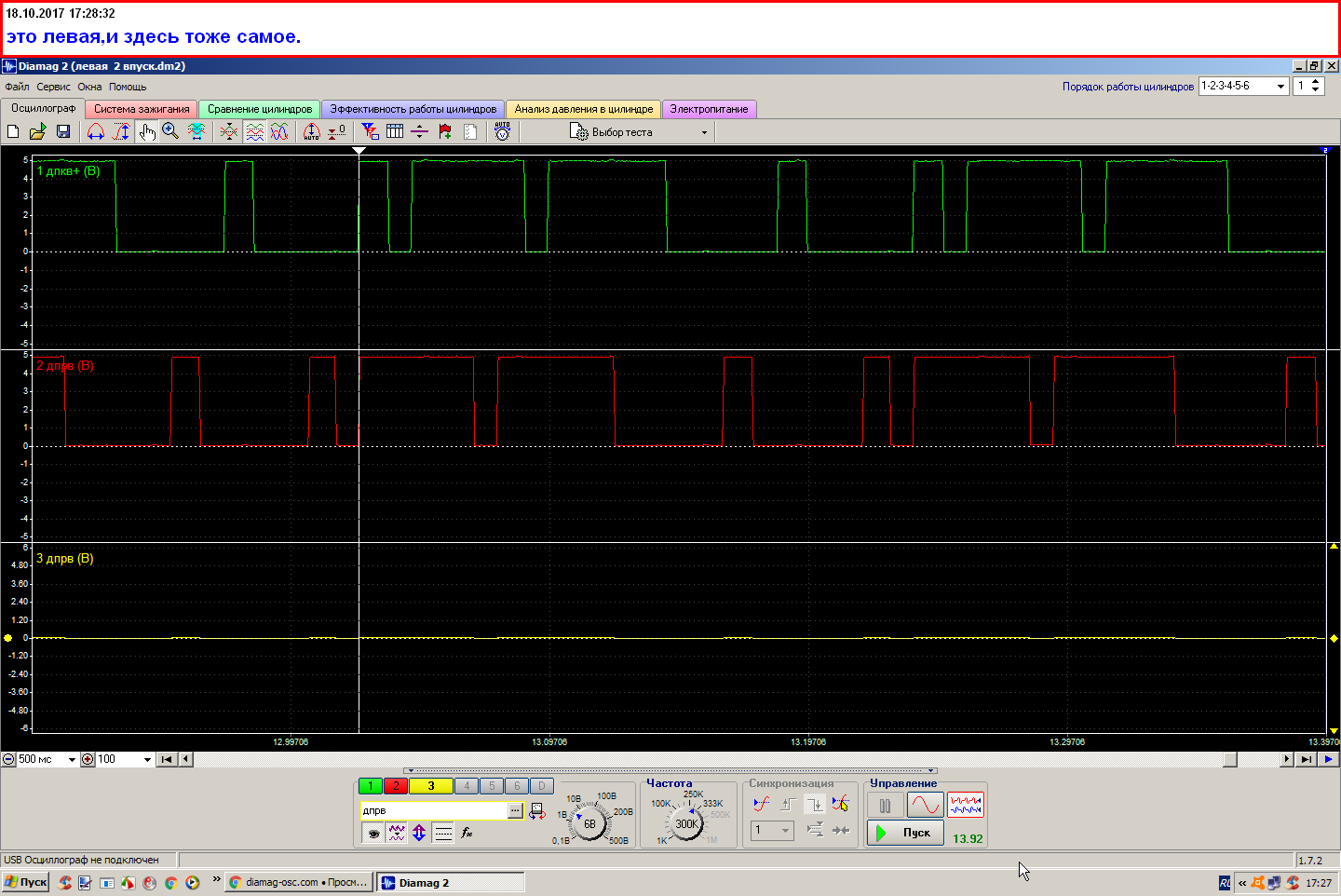
Task: Switch to Эффективность работы цилиндров tab
Action: coord(413,109)
